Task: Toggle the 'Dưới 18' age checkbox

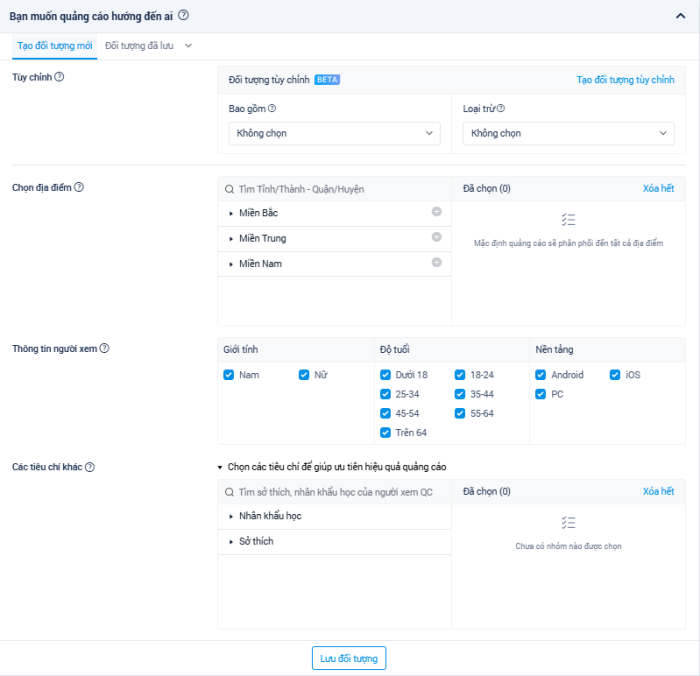Action: pos(385,375)
